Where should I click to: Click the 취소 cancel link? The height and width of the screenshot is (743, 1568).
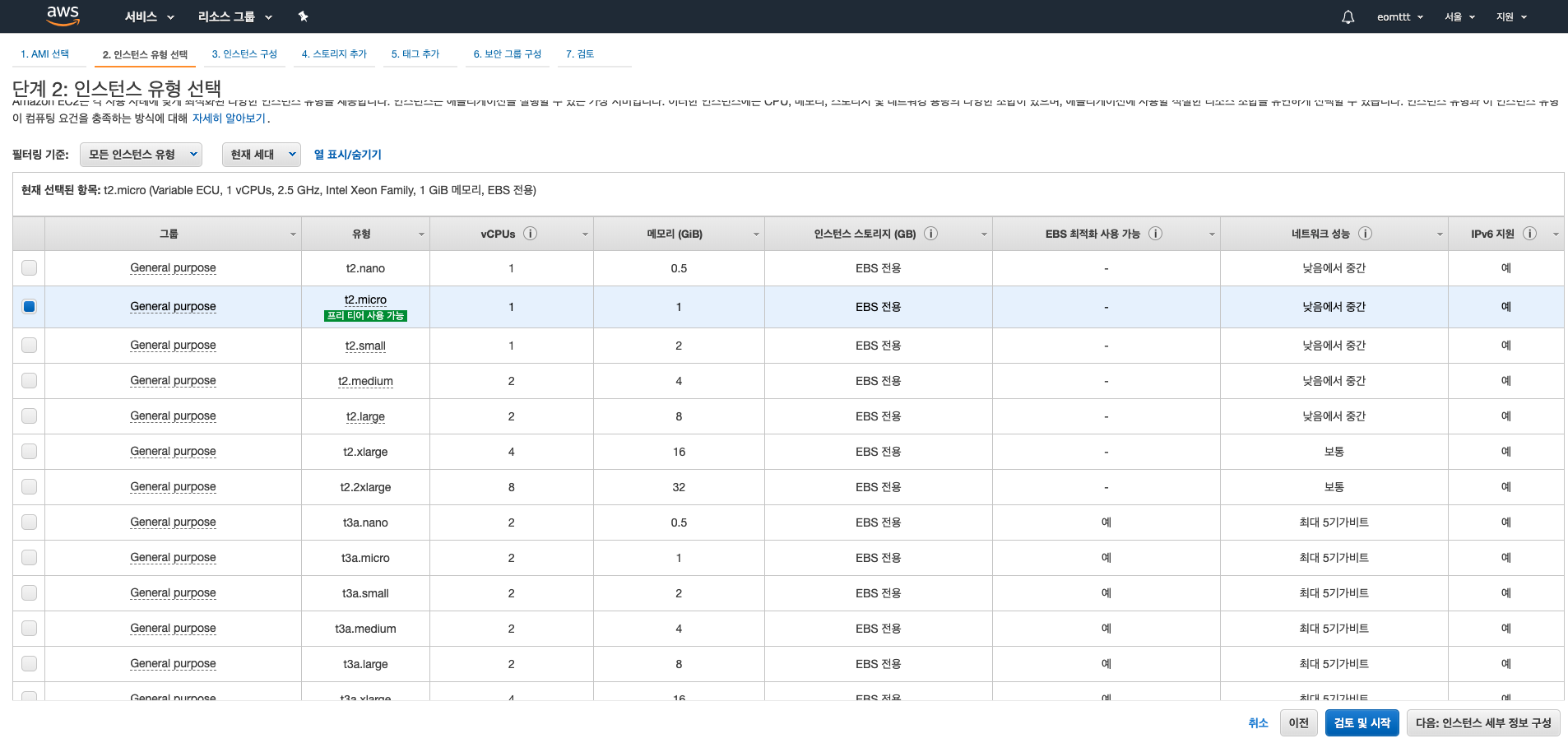(x=1258, y=723)
